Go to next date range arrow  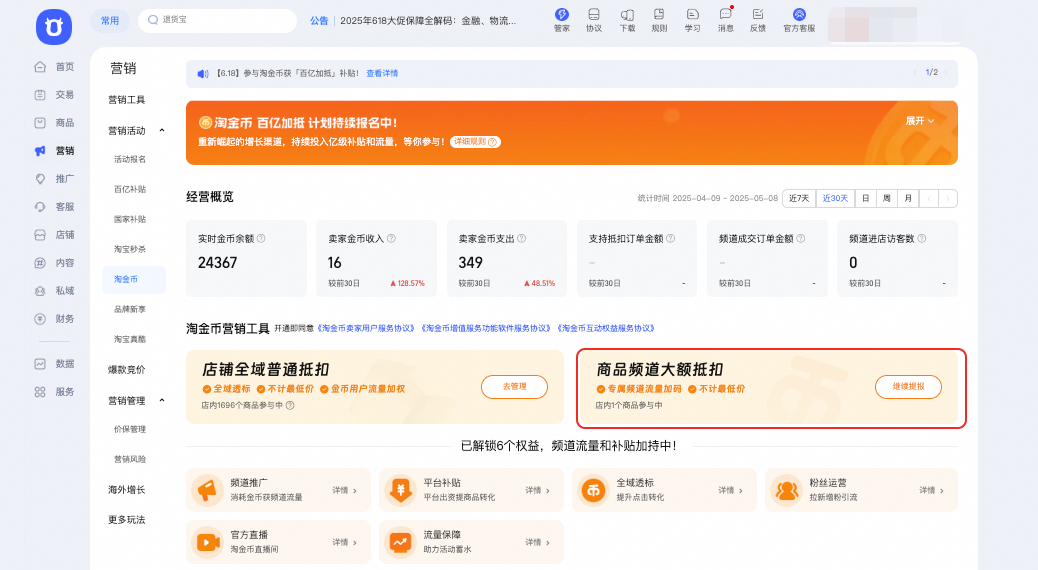(948, 199)
